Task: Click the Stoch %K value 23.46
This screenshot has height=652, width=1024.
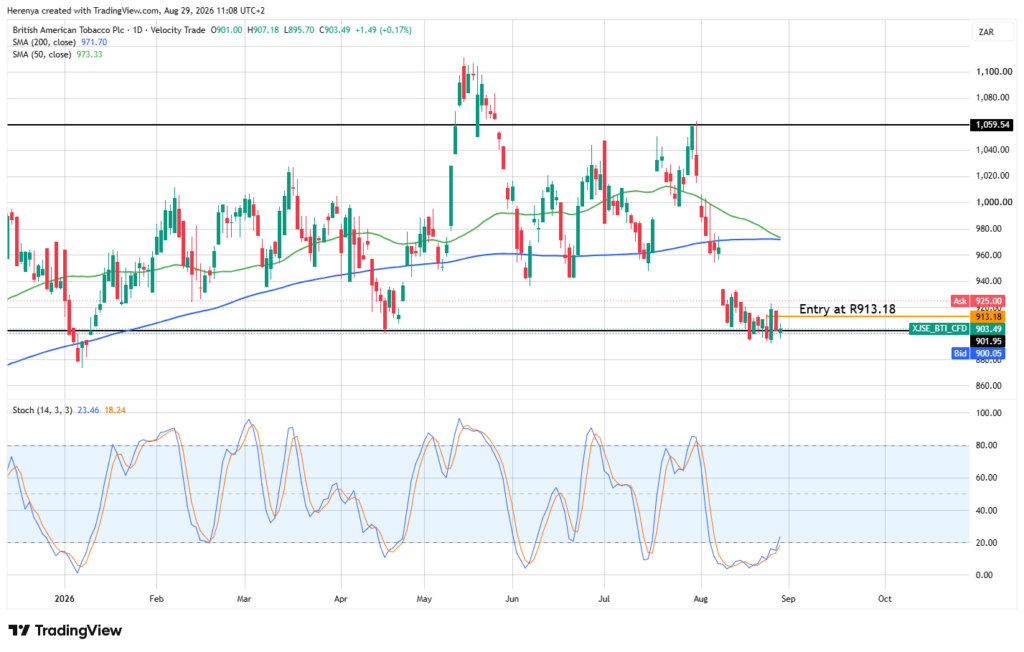Action: point(88,410)
